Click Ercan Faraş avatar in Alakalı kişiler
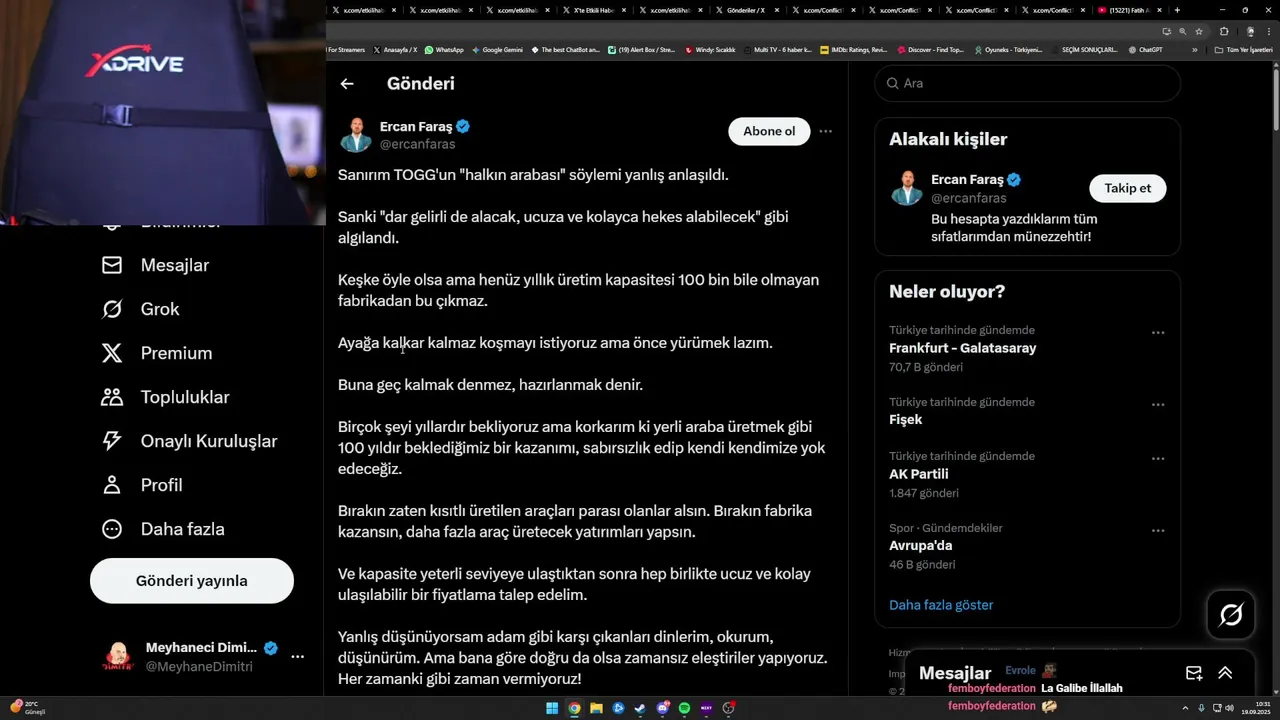The image size is (1280, 720). coord(907,188)
